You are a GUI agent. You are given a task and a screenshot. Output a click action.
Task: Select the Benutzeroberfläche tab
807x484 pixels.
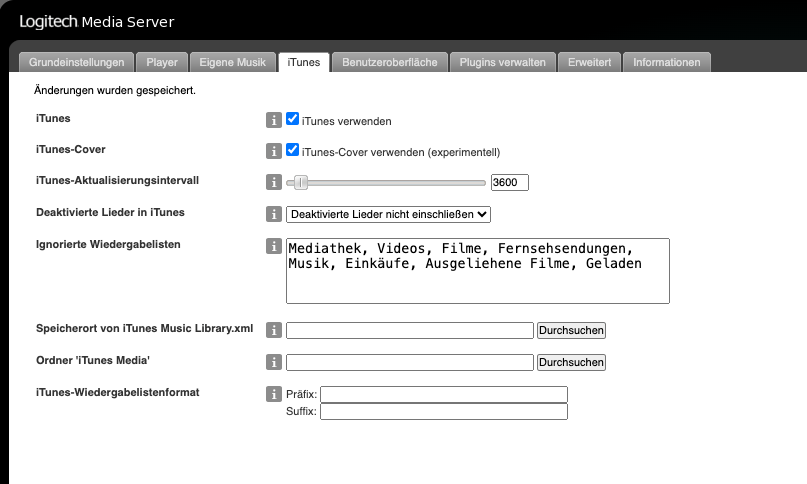[389, 62]
